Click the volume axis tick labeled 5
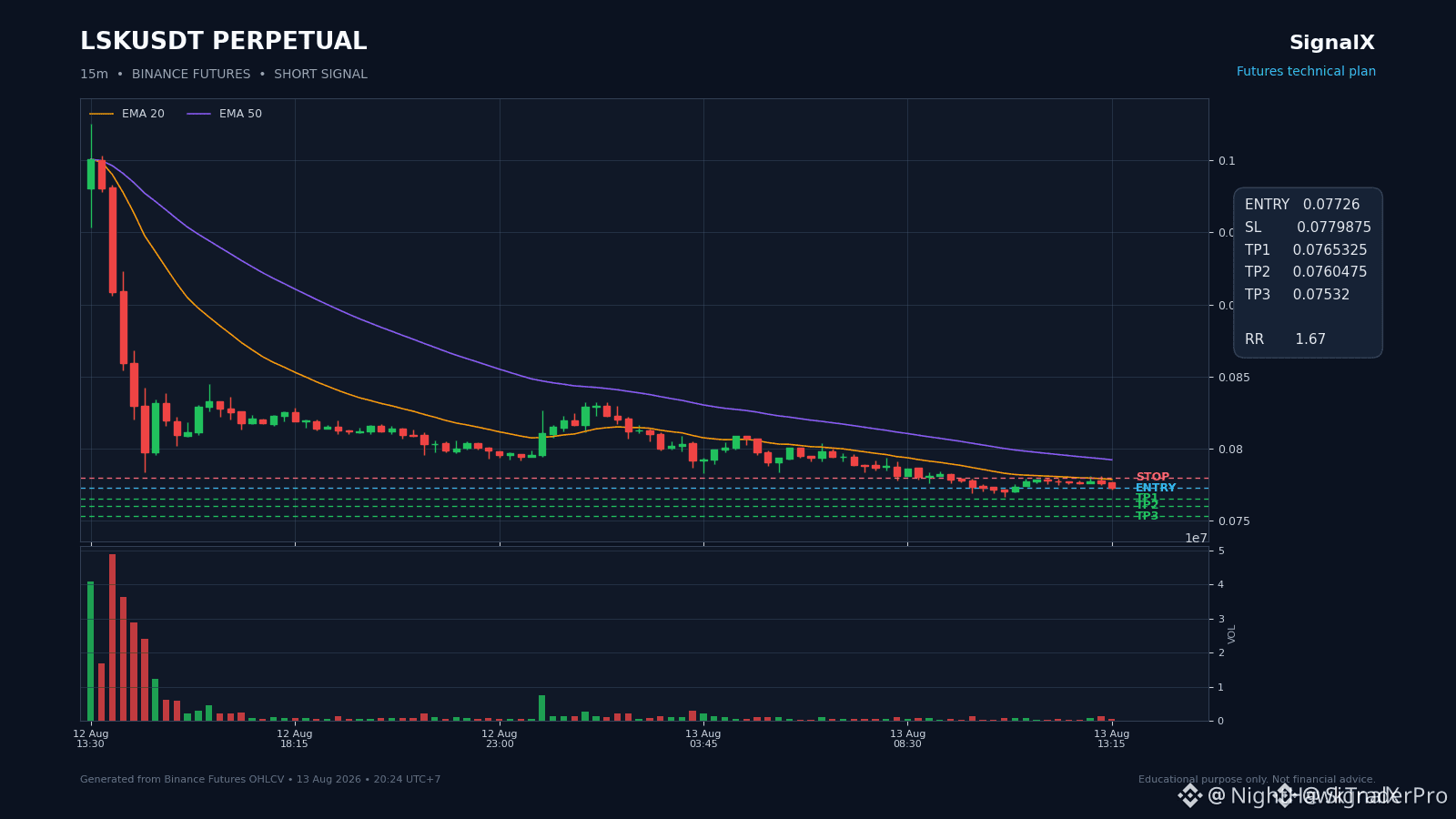 (1221, 551)
